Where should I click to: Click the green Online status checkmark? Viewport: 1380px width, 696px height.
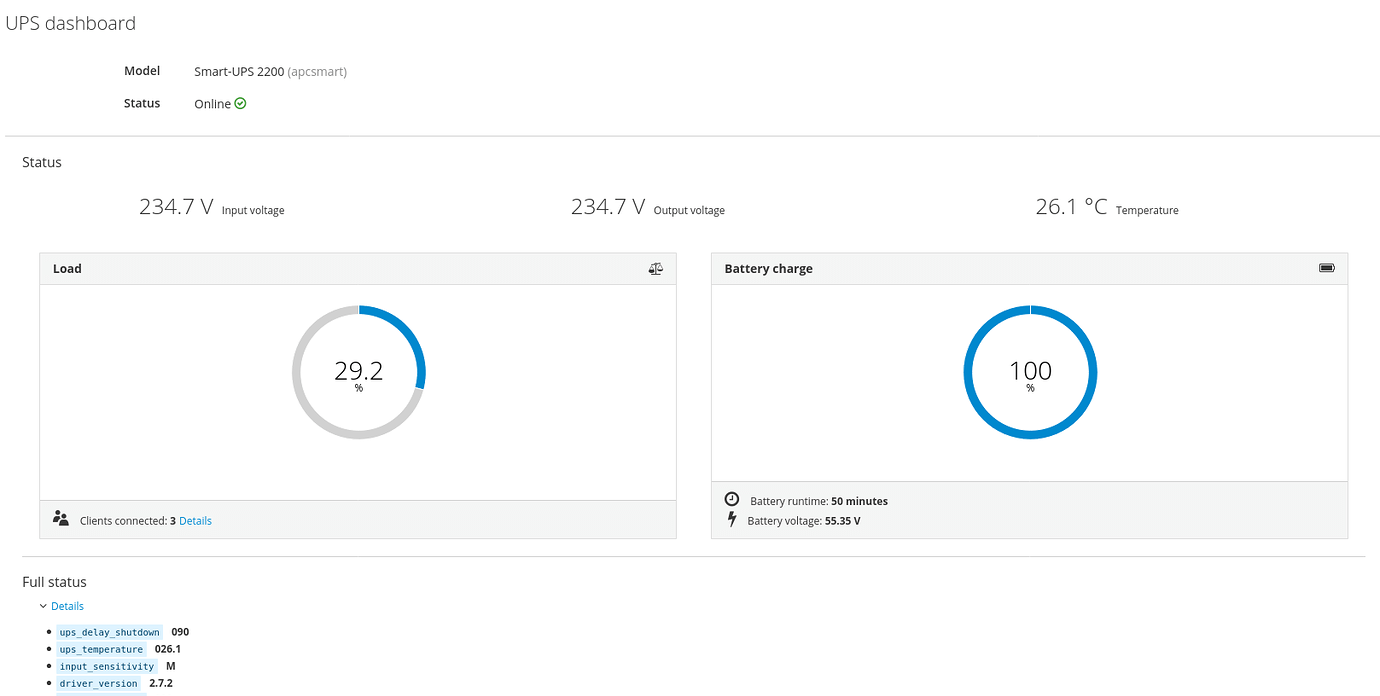238,103
